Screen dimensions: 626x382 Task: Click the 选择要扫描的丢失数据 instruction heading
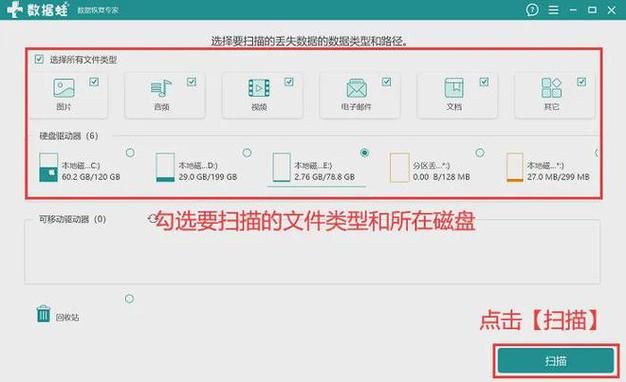click(x=309, y=41)
